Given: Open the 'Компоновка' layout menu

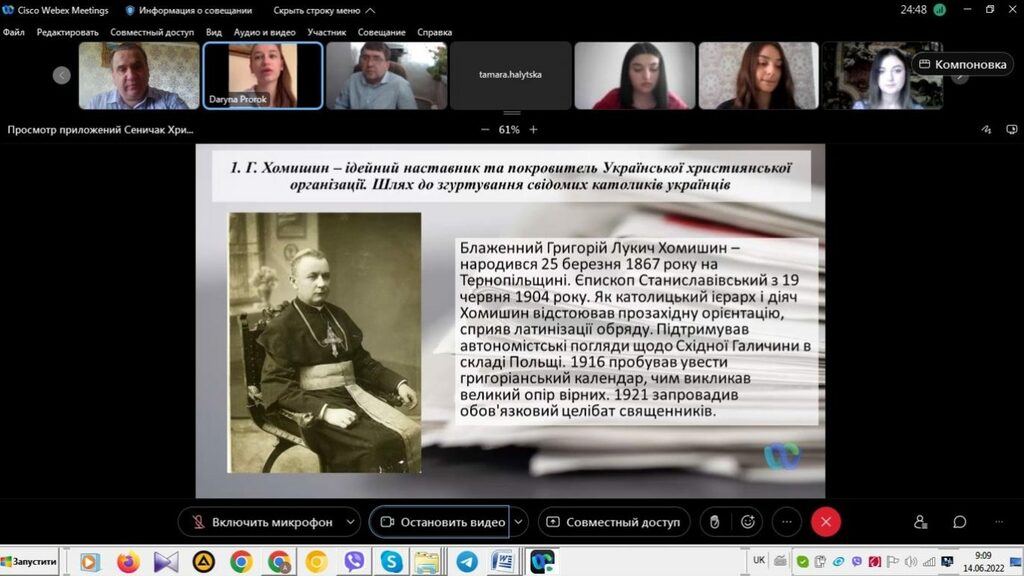Looking at the screenshot, I should 961,64.
